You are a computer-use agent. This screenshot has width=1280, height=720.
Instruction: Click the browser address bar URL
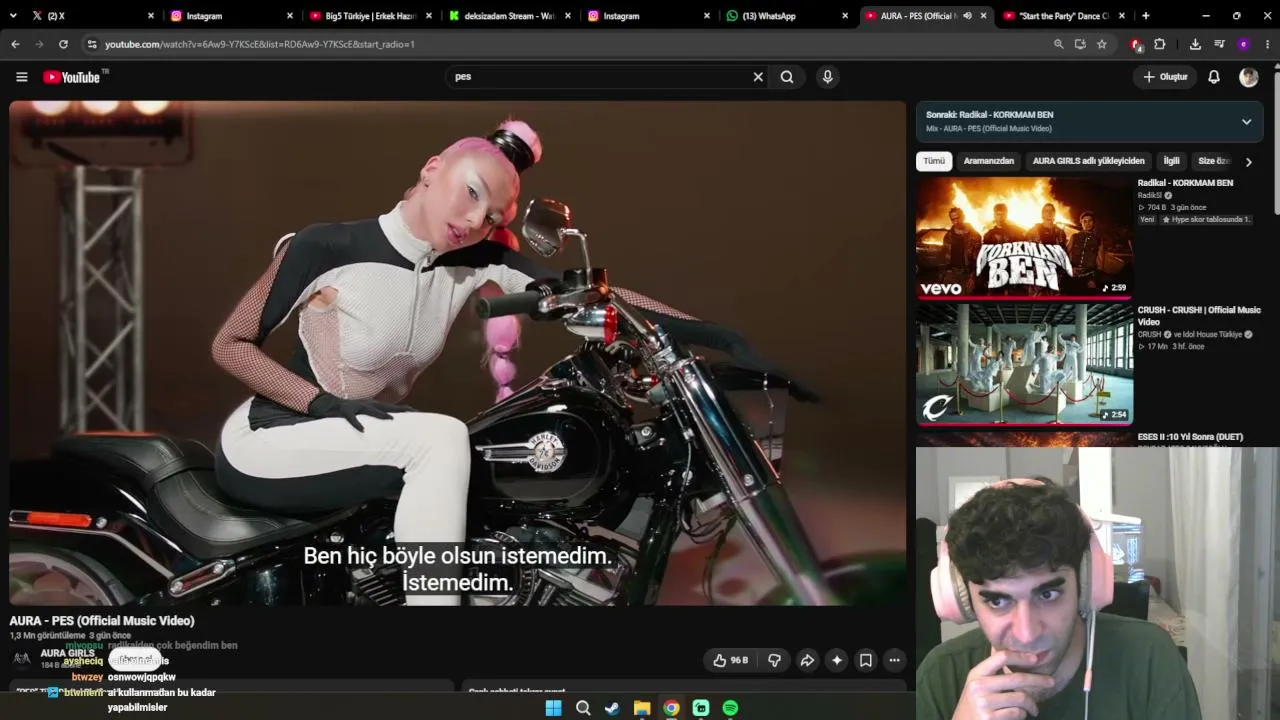pos(260,44)
